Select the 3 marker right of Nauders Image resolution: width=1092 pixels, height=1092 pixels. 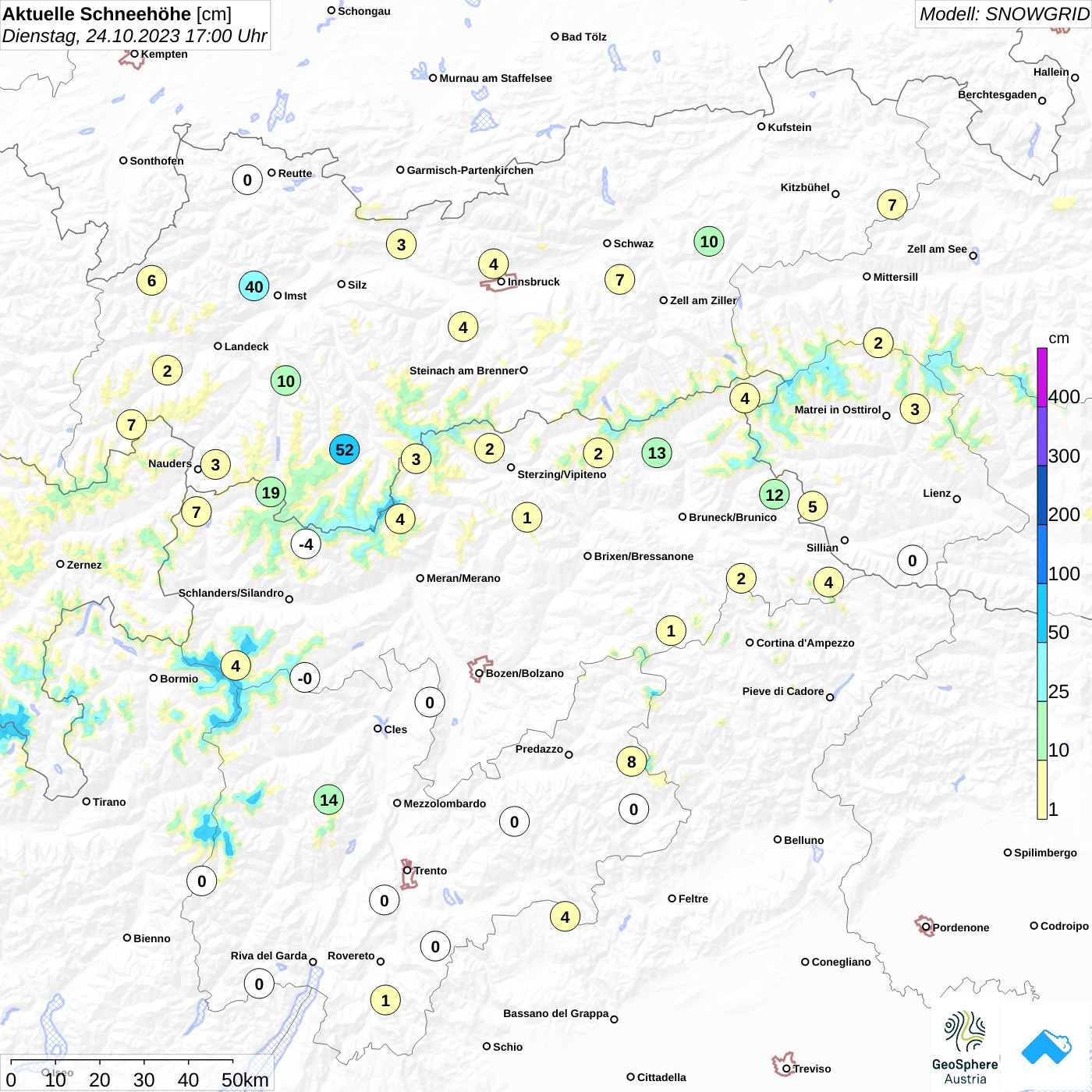pos(215,465)
